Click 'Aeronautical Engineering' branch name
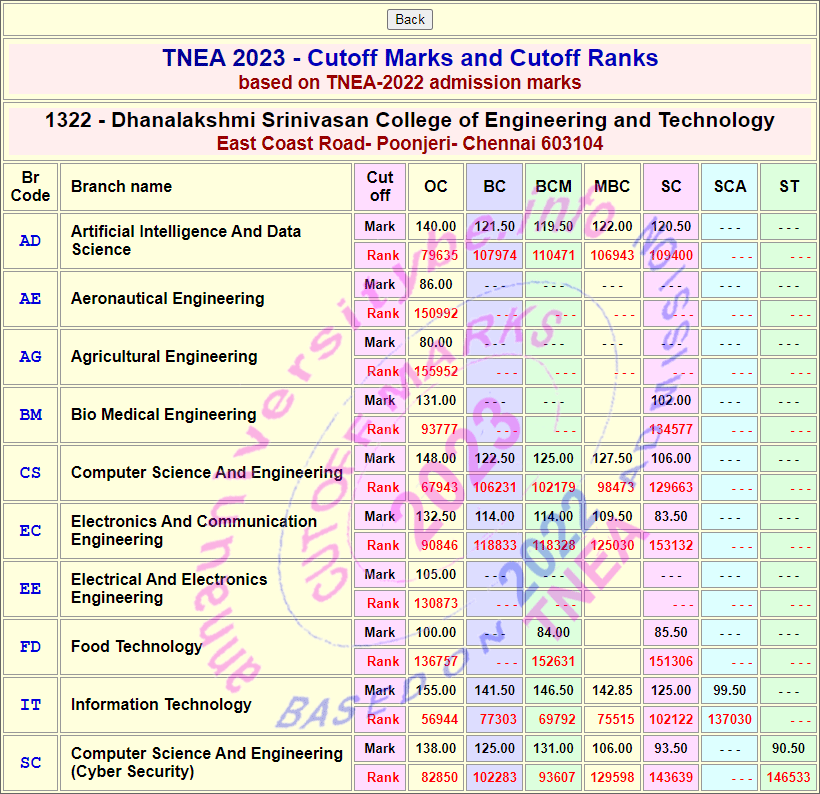 click(x=167, y=299)
